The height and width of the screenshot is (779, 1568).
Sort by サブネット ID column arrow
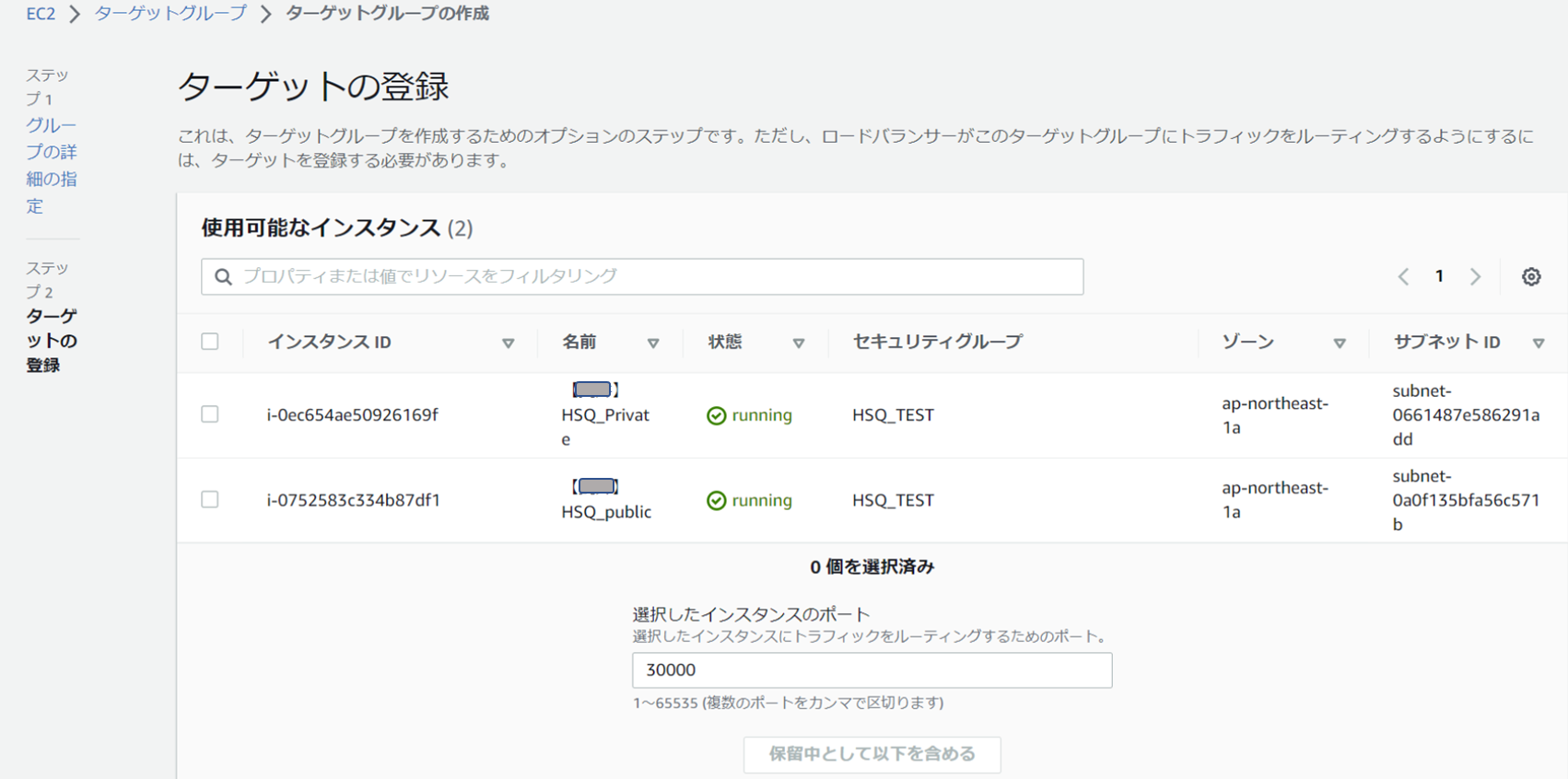click(1539, 343)
